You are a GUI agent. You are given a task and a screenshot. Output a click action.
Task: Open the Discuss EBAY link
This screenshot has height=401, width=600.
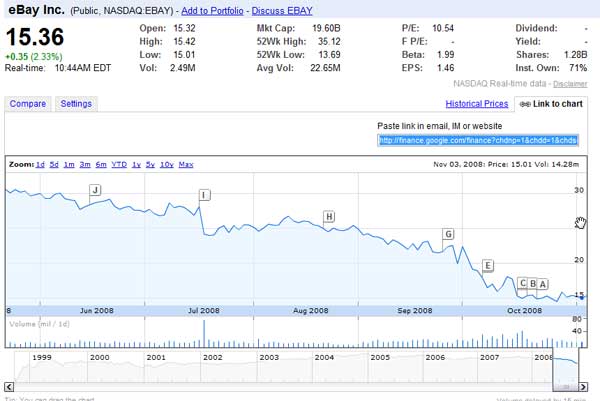[x=282, y=11]
